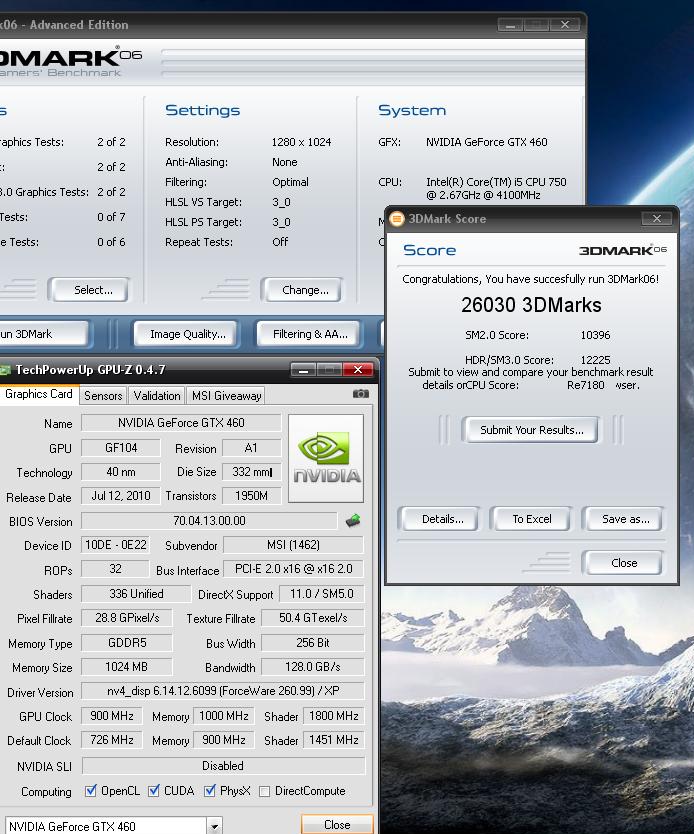Click the Shaders 336 Unified field
The height and width of the screenshot is (834, 694).
pyautogui.click(x=136, y=594)
